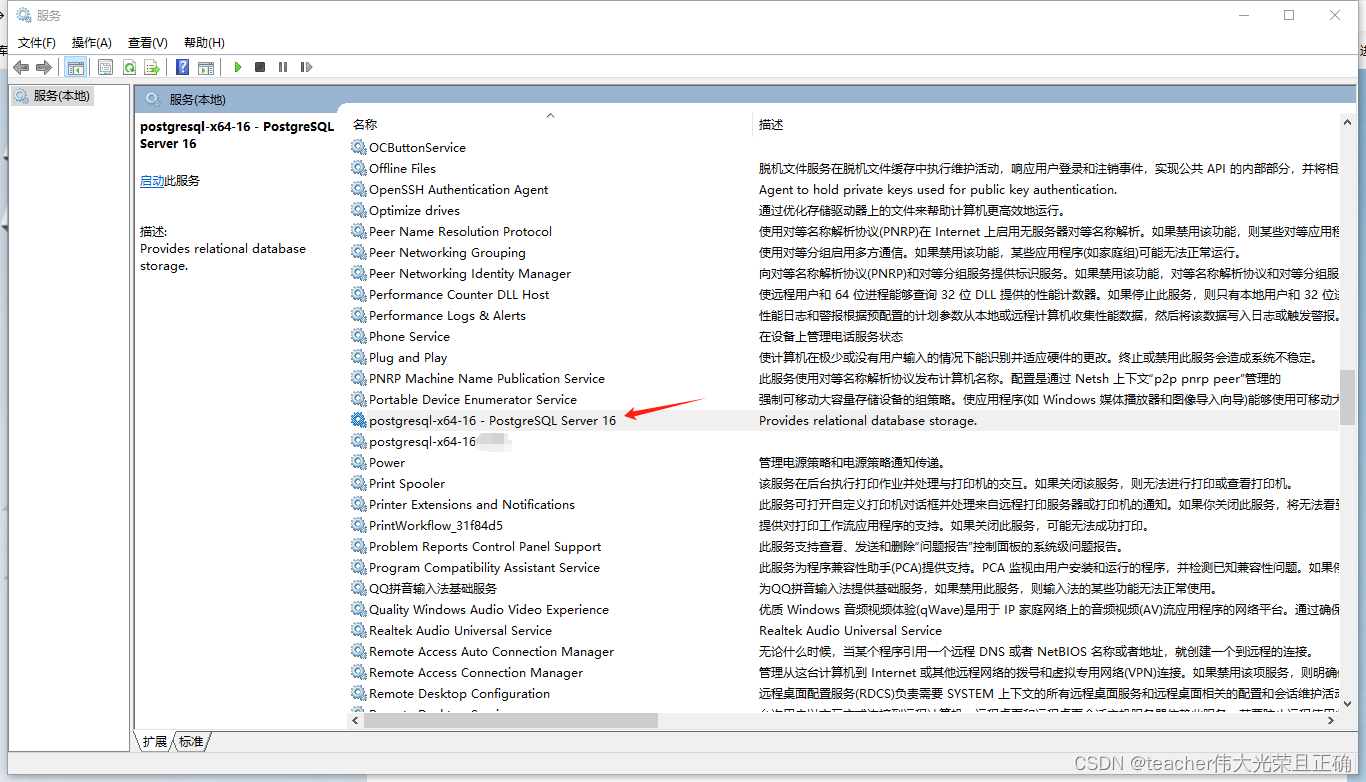
Task: Select Quality Windows Audio Video Experience
Action: pyautogui.click(x=489, y=609)
